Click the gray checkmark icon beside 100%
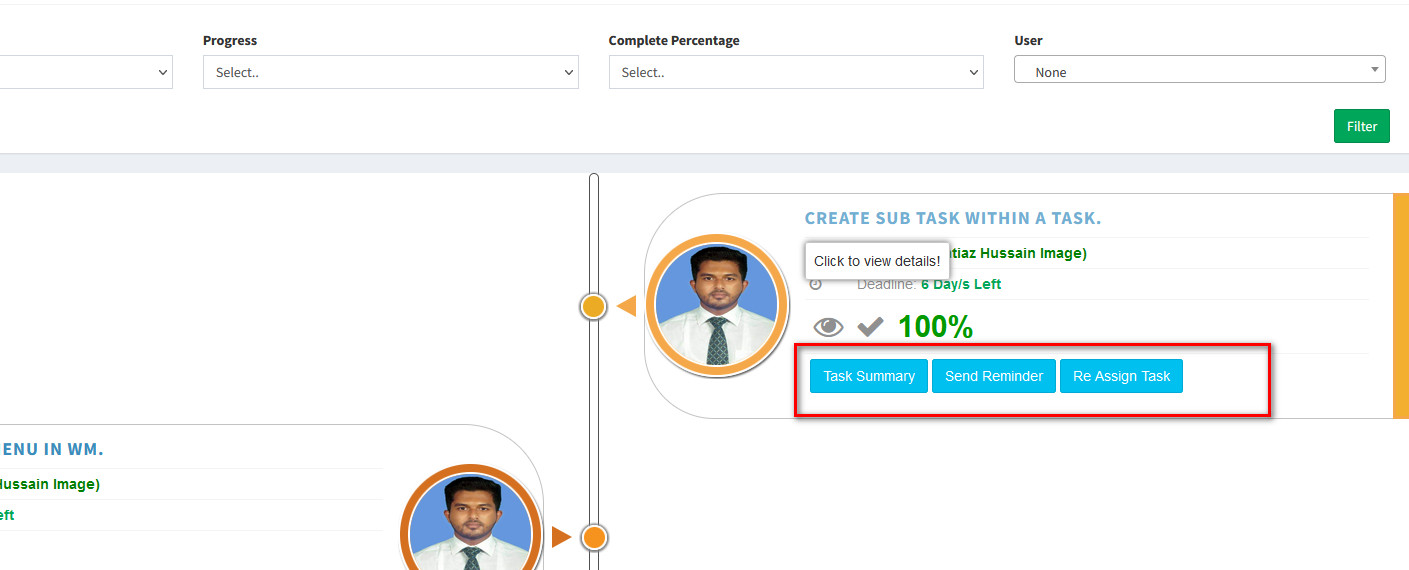The image size is (1409, 570). click(x=870, y=327)
